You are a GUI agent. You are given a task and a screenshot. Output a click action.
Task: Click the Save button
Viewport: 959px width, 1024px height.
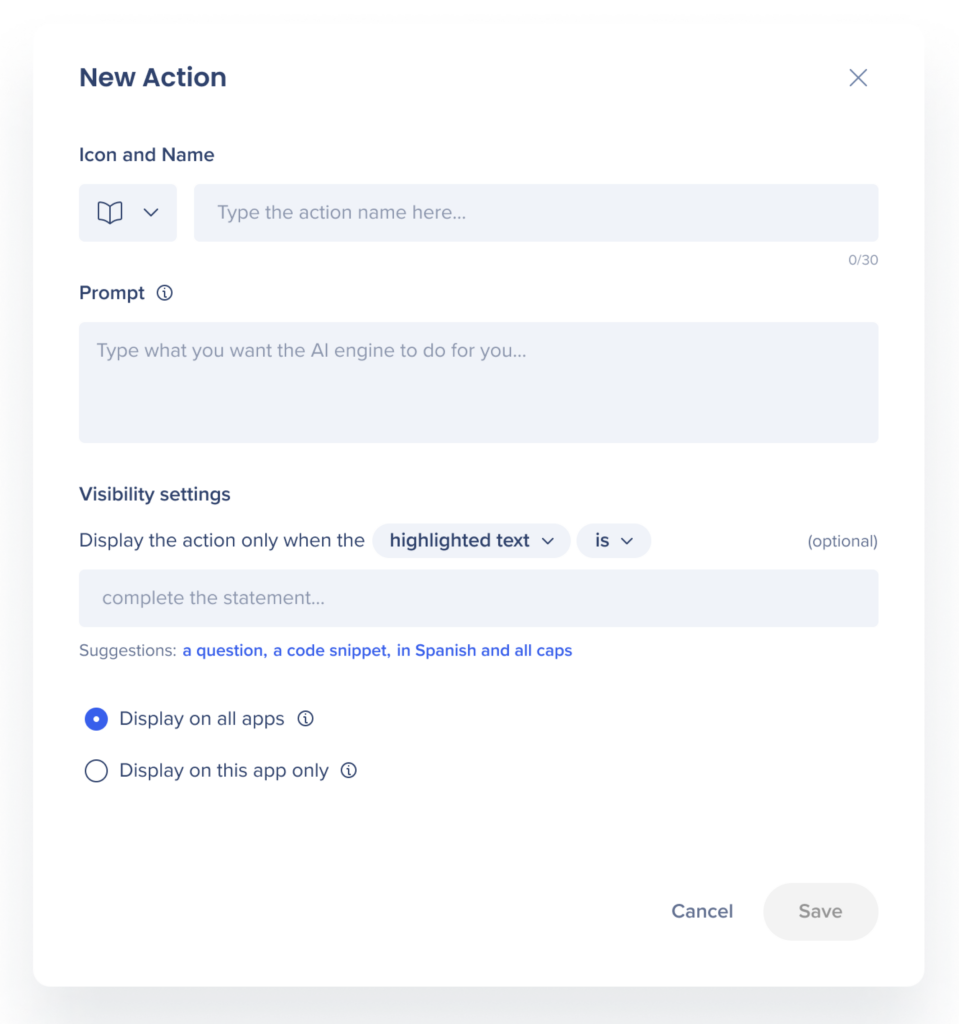[820, 911]
